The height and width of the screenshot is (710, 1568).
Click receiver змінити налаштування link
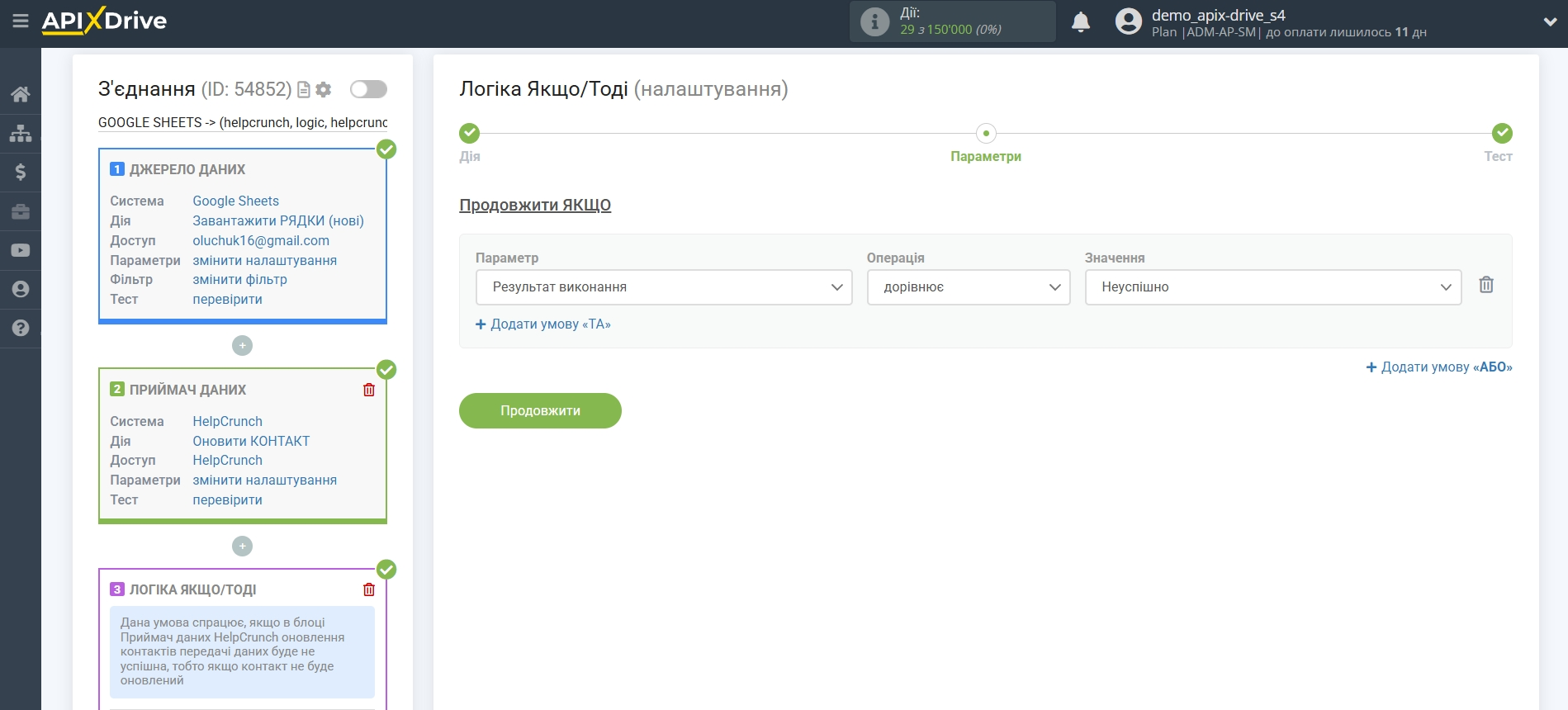pyautogui.click(x=264, y=480)
